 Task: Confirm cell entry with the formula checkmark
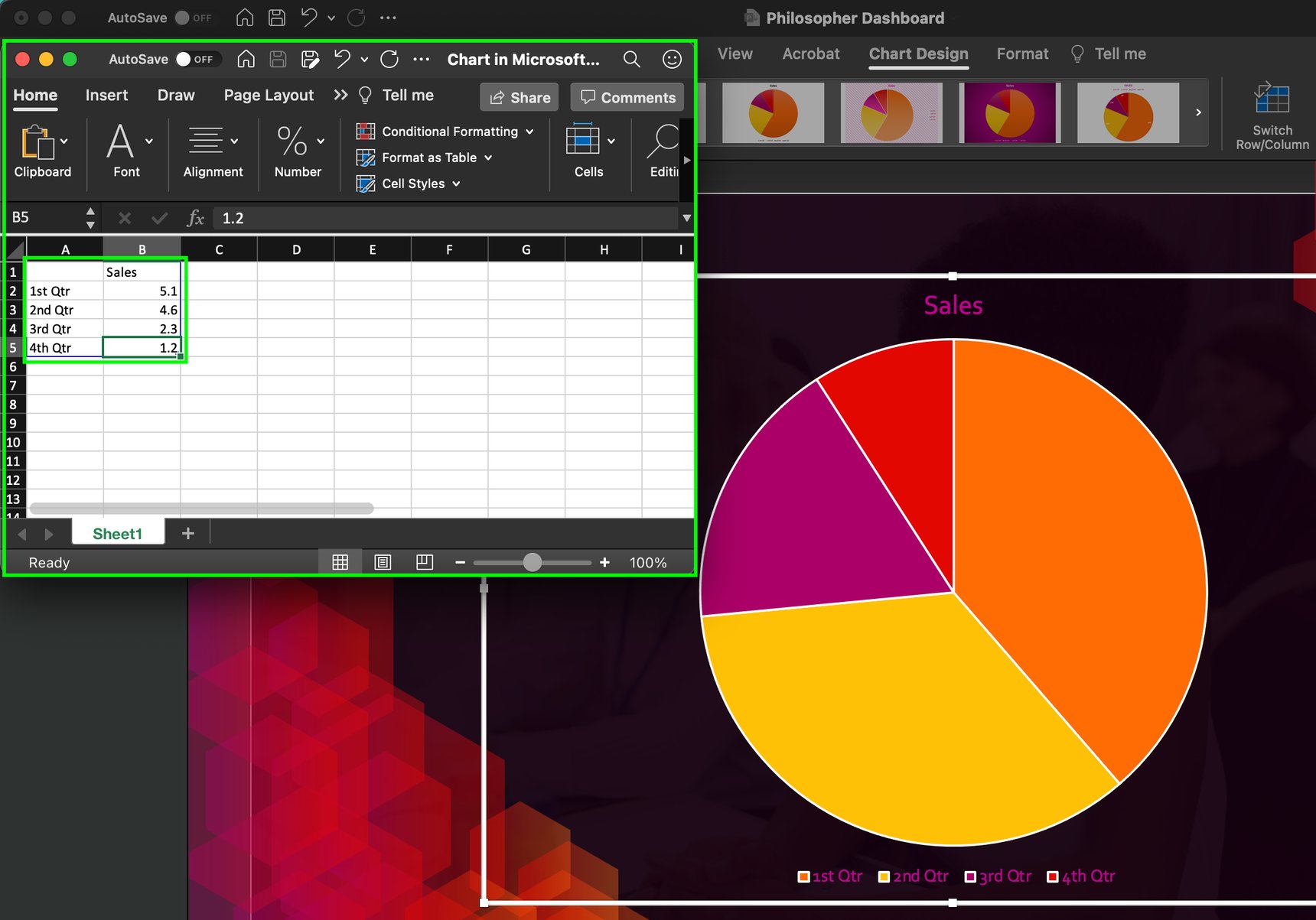coord(159,218)
